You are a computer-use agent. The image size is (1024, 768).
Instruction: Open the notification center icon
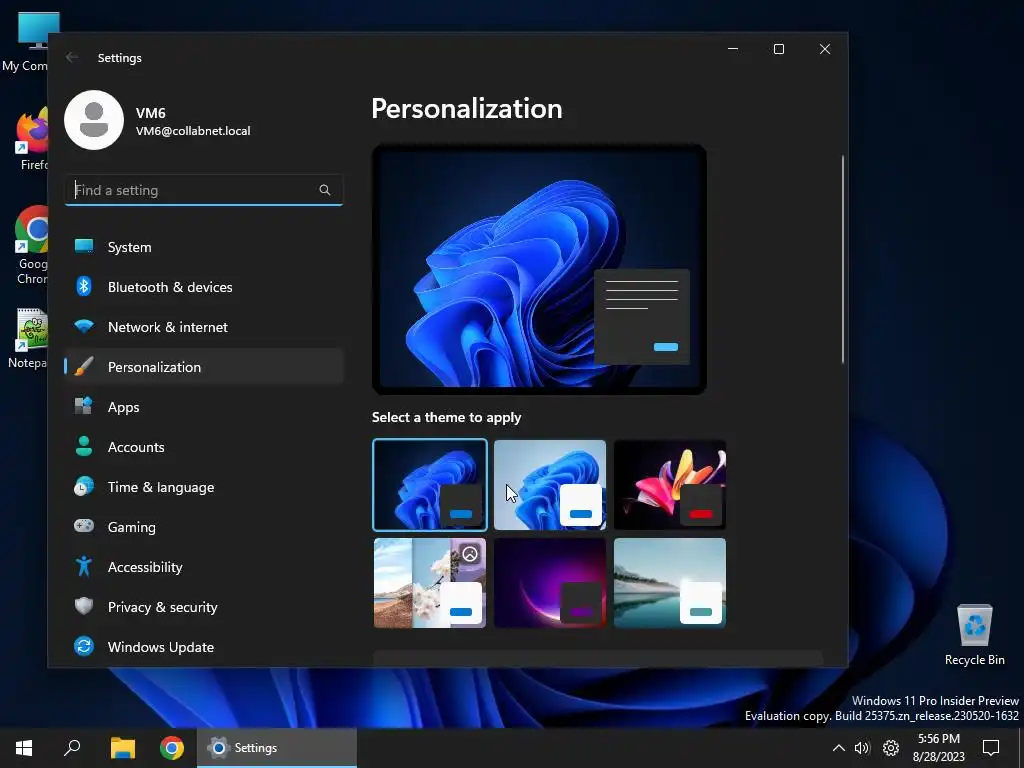pos(991,748)
